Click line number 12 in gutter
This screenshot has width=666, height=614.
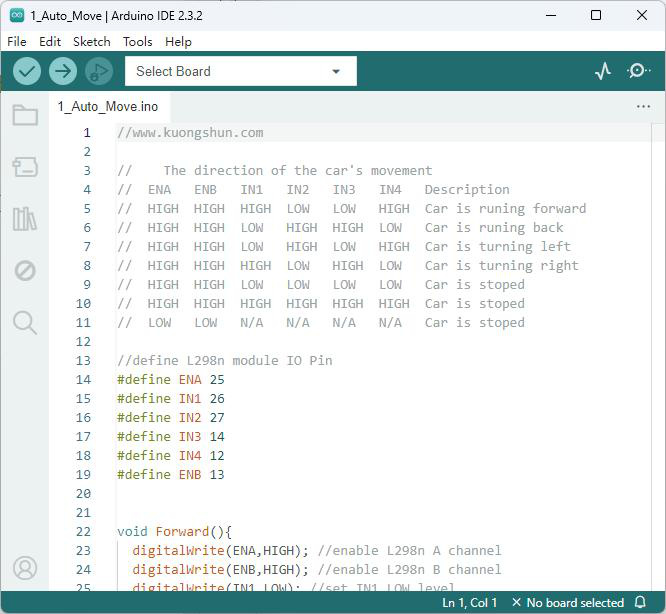coord(83,342)
